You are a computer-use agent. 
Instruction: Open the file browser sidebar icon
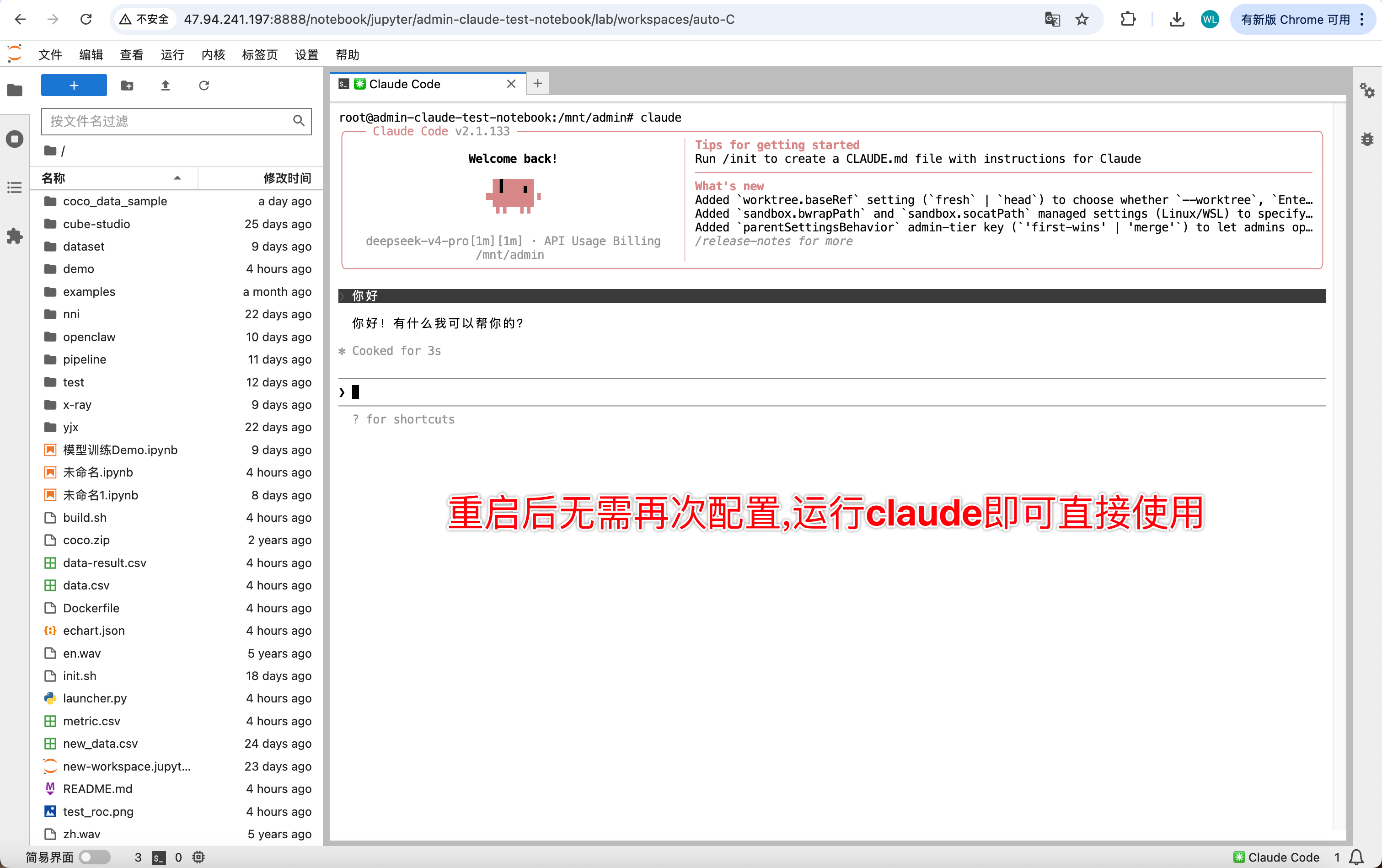click(15, 90)
